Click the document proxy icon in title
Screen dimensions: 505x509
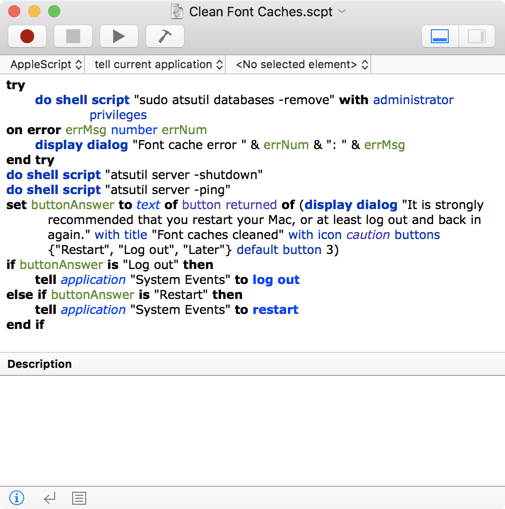177,12
